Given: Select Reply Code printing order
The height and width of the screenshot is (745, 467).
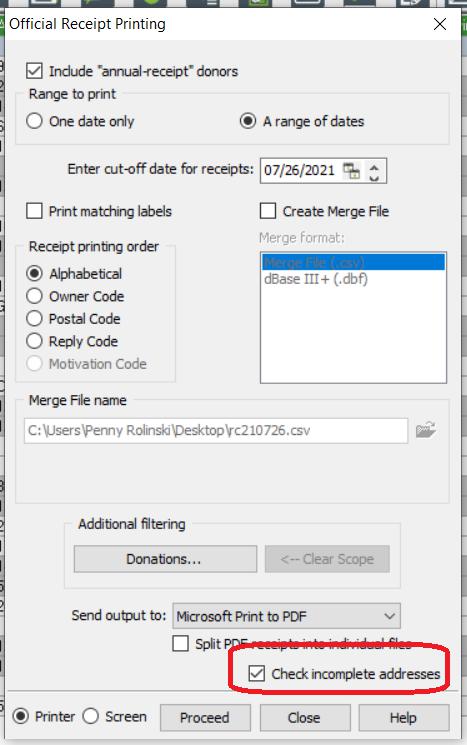Looking at the screenshot, I should pyautogui.click(x=34, y=341).
